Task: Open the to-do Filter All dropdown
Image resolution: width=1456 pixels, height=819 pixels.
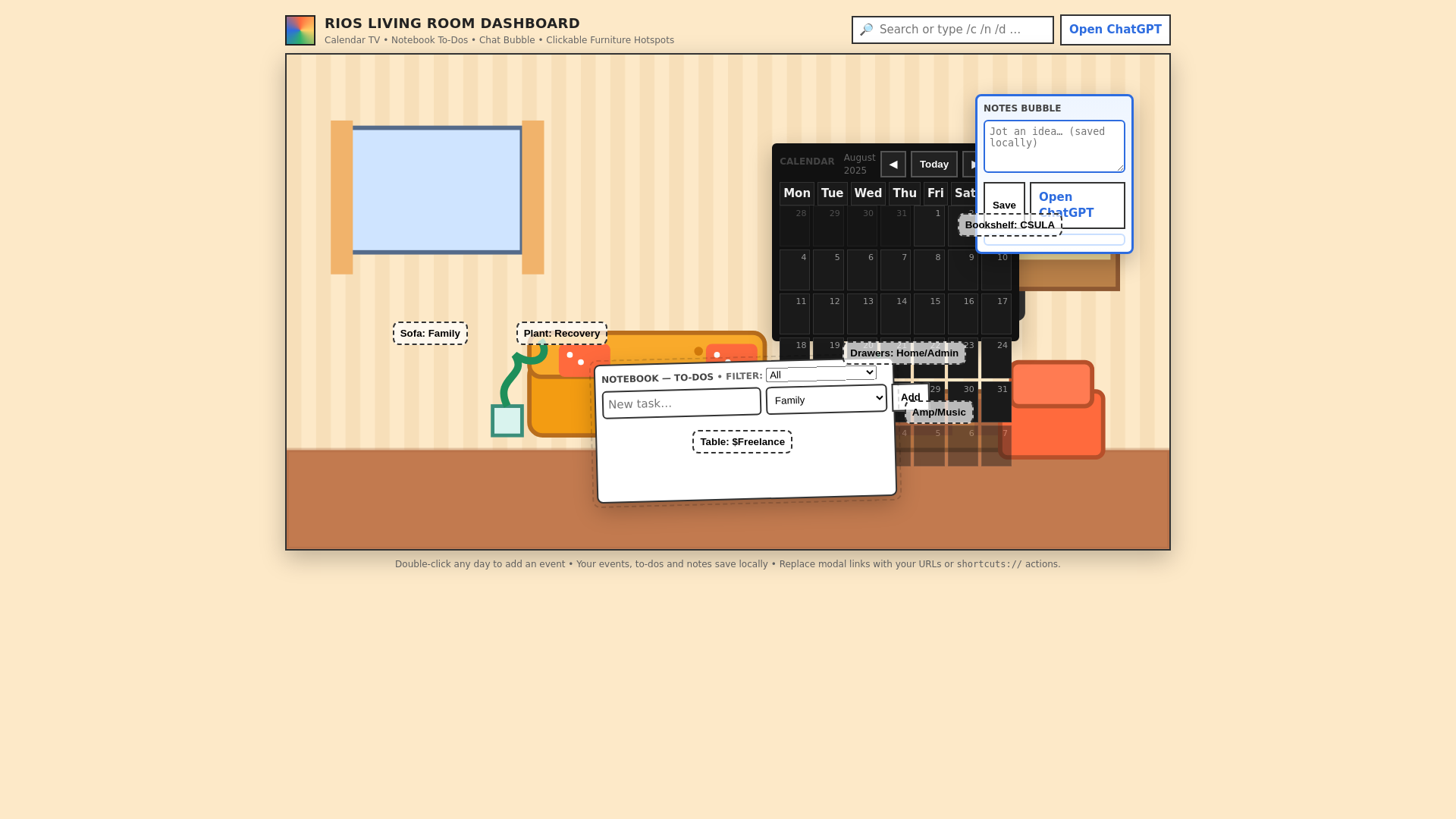Action: [x=821, y=374]
